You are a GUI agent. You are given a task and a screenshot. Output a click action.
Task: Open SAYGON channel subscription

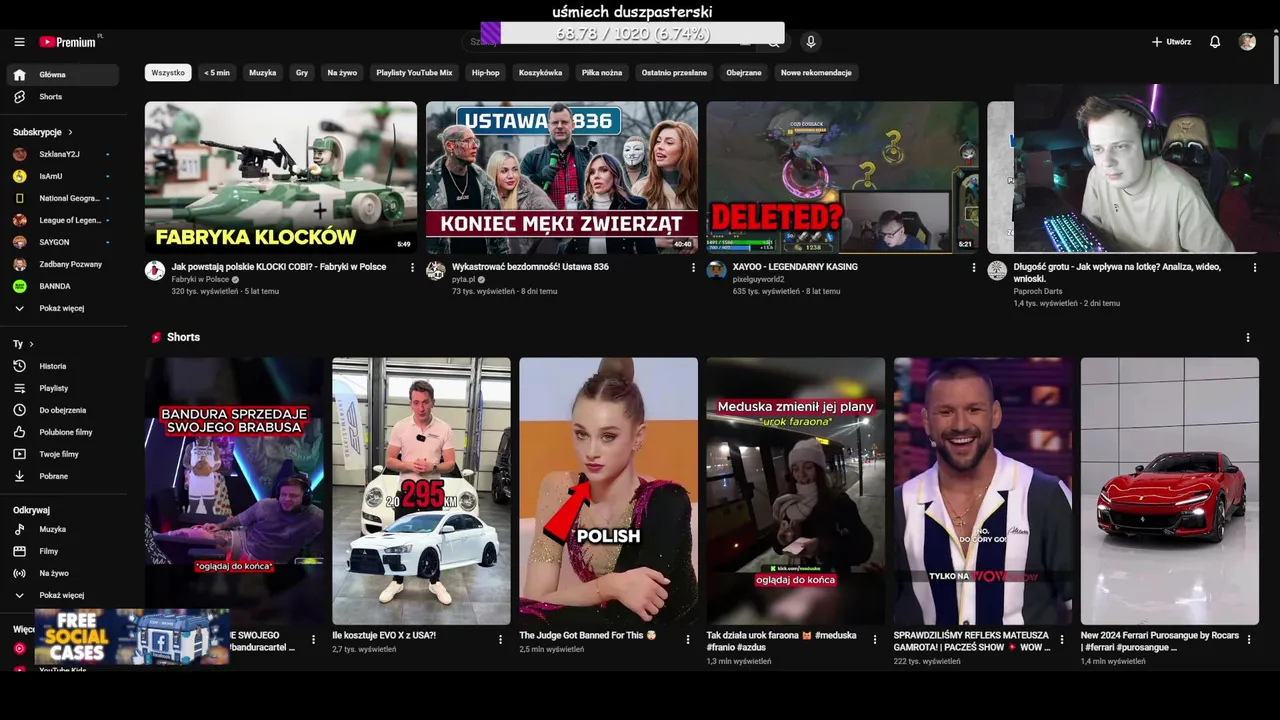(x=63, y=242)
